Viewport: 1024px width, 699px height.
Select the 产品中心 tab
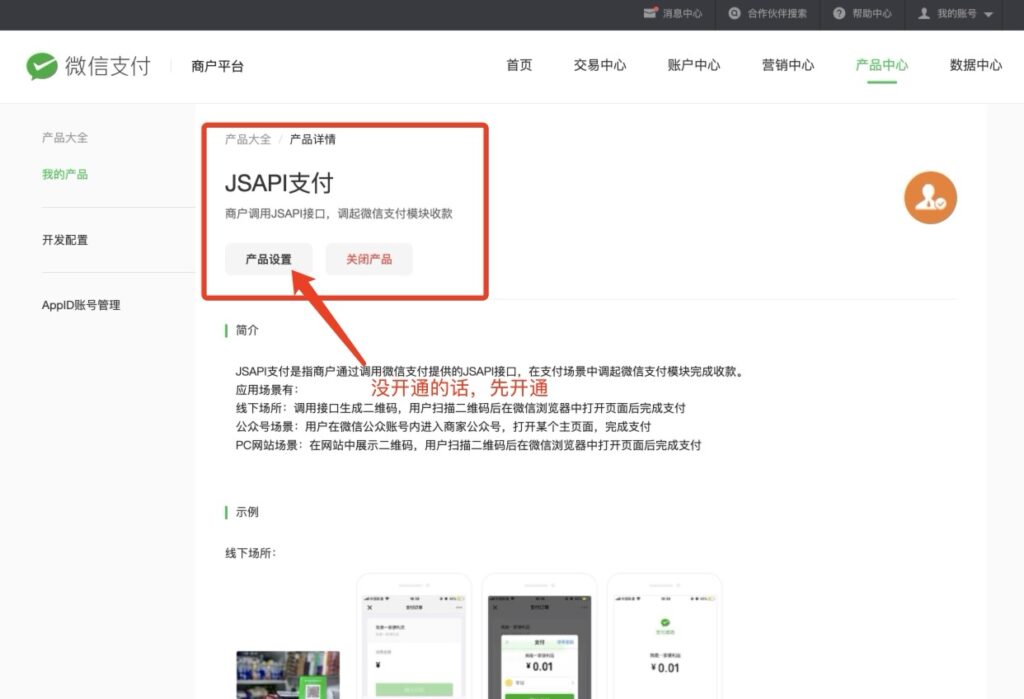pyautogui.click(x=882, y=65)
